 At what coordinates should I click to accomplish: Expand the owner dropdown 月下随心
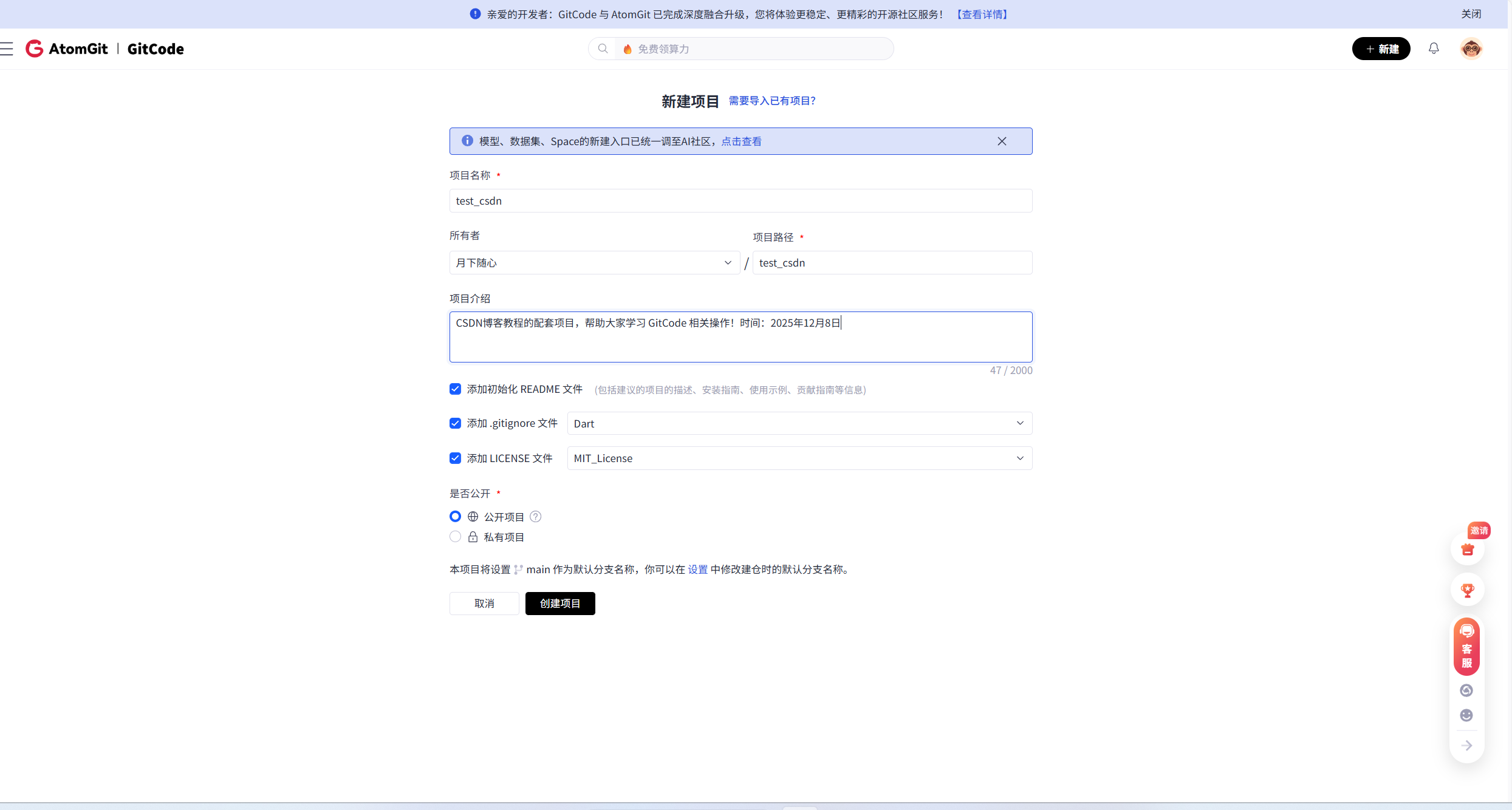tap(594, 263)
